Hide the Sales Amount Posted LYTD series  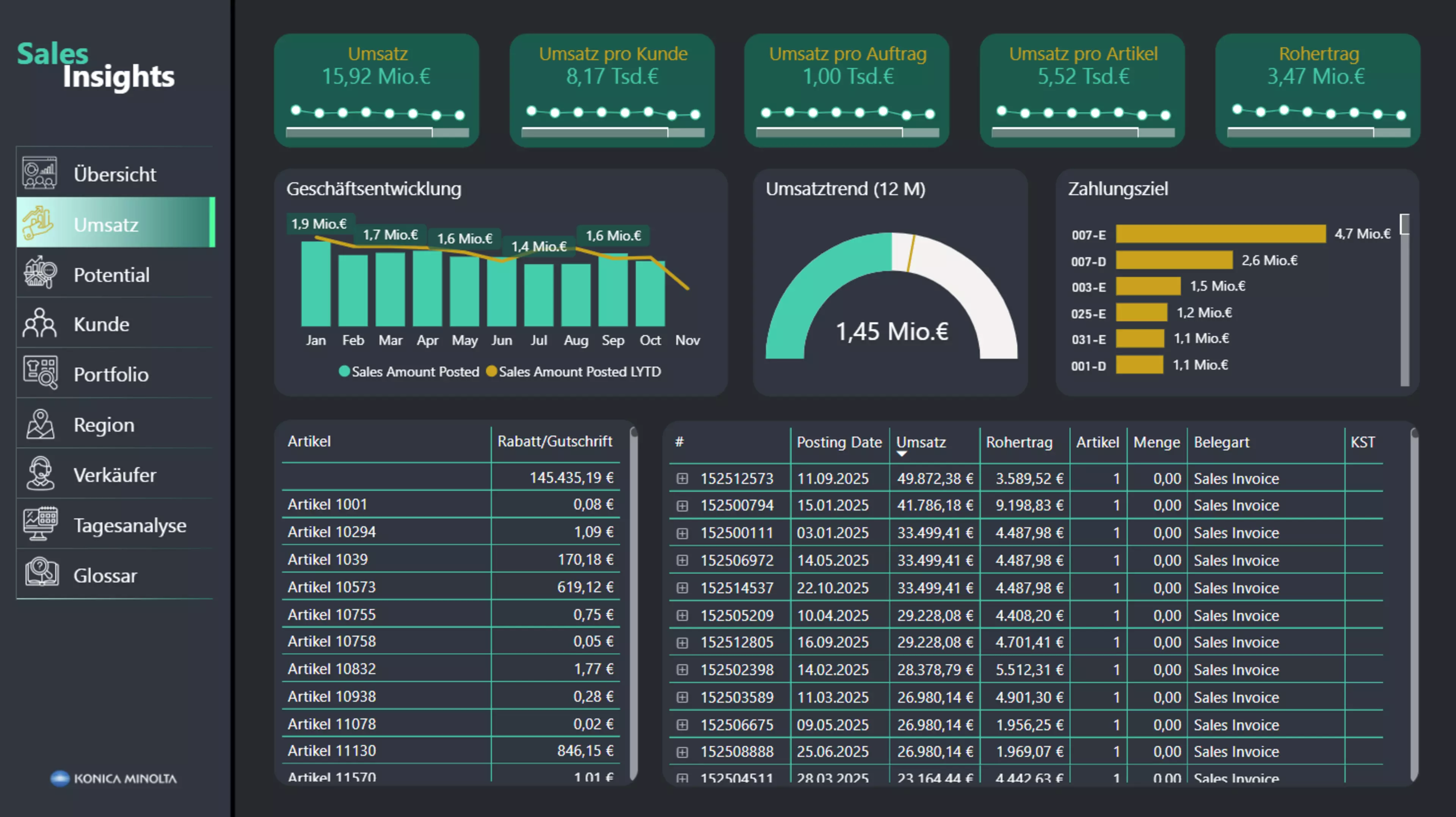(x=574, y=372)
